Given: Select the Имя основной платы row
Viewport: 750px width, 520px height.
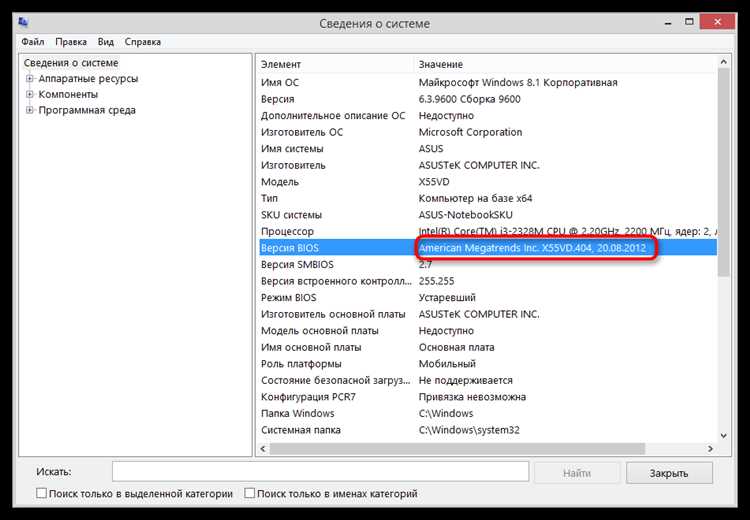Looking at the screenshot, I should [x=488, y=347].
